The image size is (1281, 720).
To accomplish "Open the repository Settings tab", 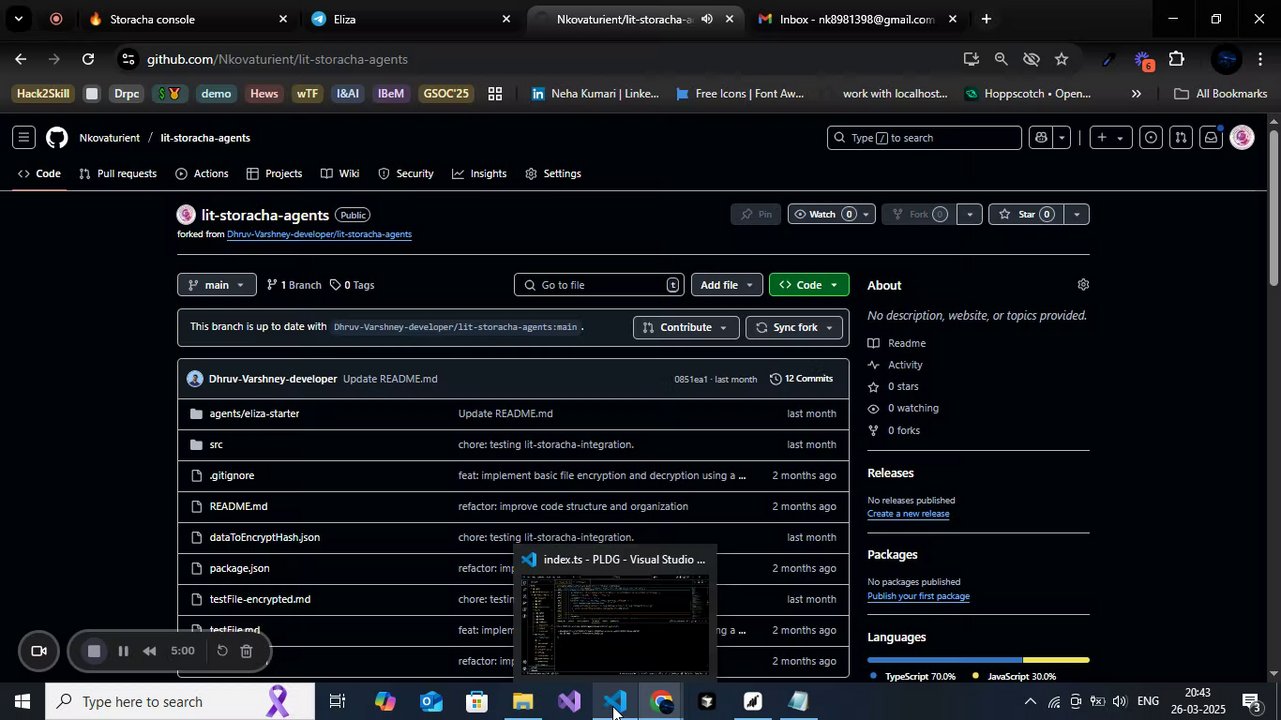I will [x=553, y=174].
